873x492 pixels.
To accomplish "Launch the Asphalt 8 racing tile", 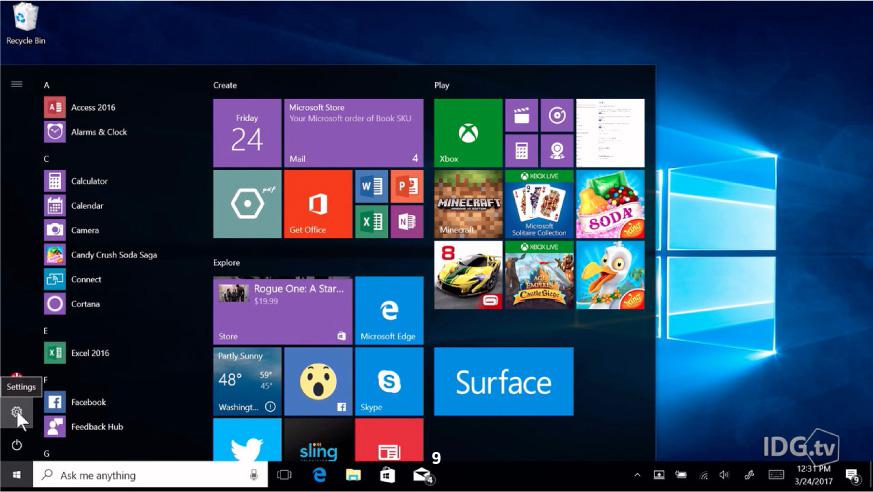I will (x=468, y=275).
